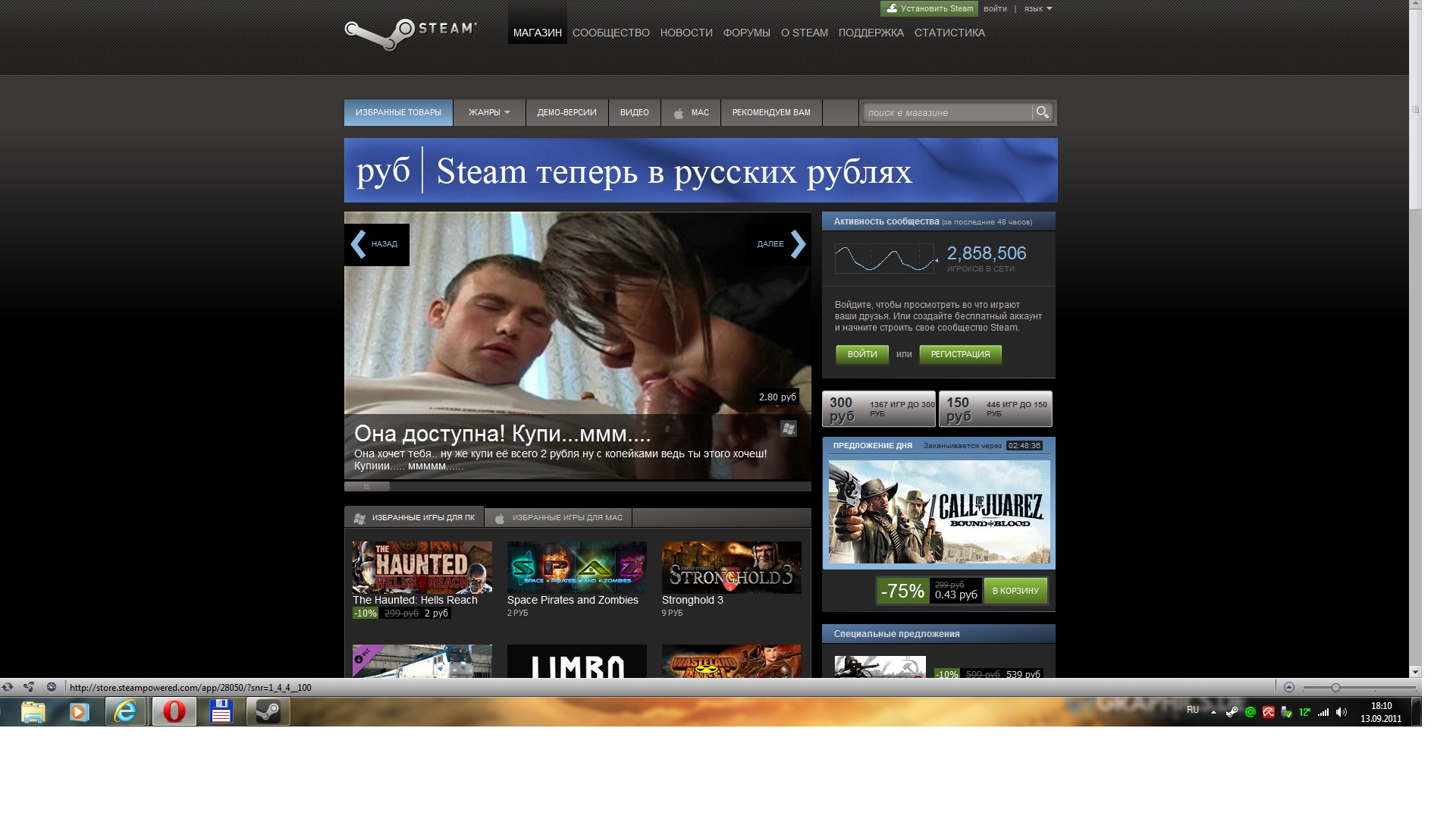Open the zoom level dropdown in status bar
Screen dimensions: 1456x819
(x=1288, y=687)
